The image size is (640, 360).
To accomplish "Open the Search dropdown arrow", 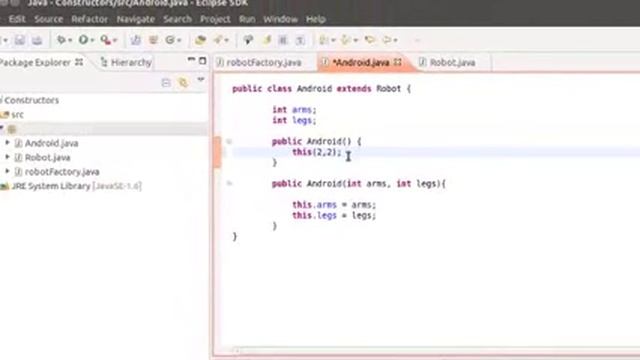I will (227, 40).
